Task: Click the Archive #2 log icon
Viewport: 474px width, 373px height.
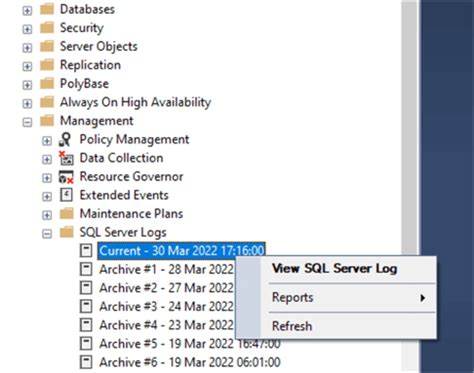Action: click(x=86, y=288)
